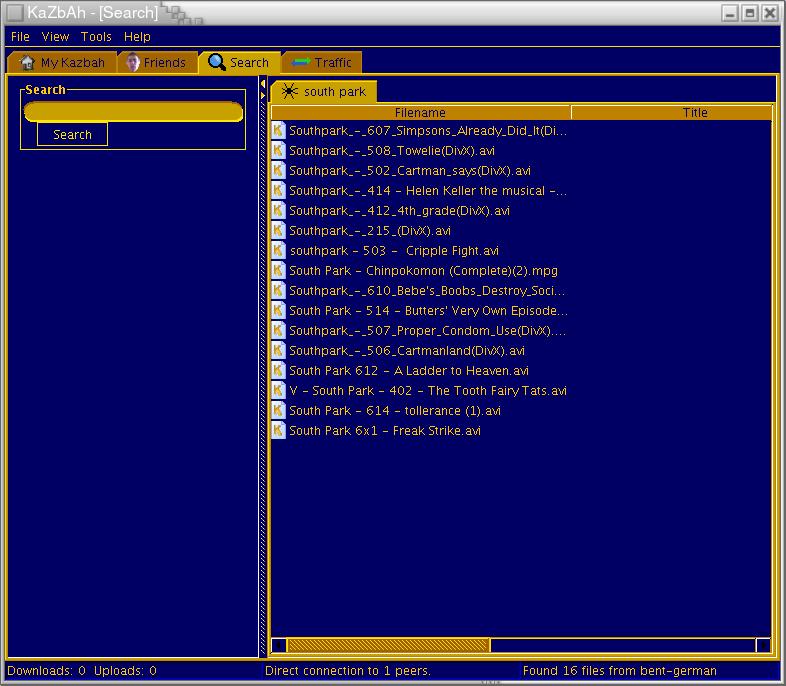The image size is (786, 686).
Task: Expand the search pane with the right divider arrow
Action: click(263, 95)
